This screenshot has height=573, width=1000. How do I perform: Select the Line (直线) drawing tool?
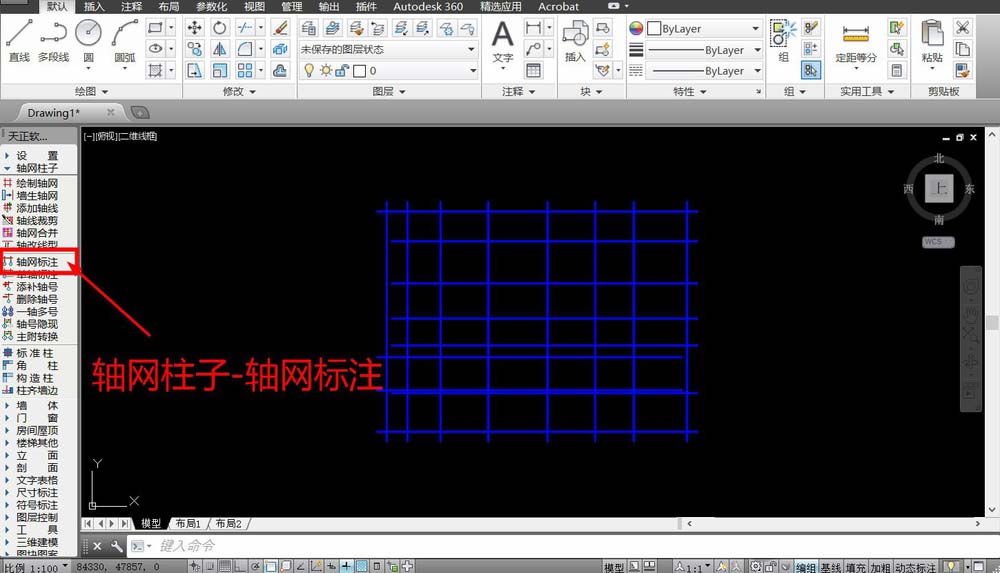point(18,39)
